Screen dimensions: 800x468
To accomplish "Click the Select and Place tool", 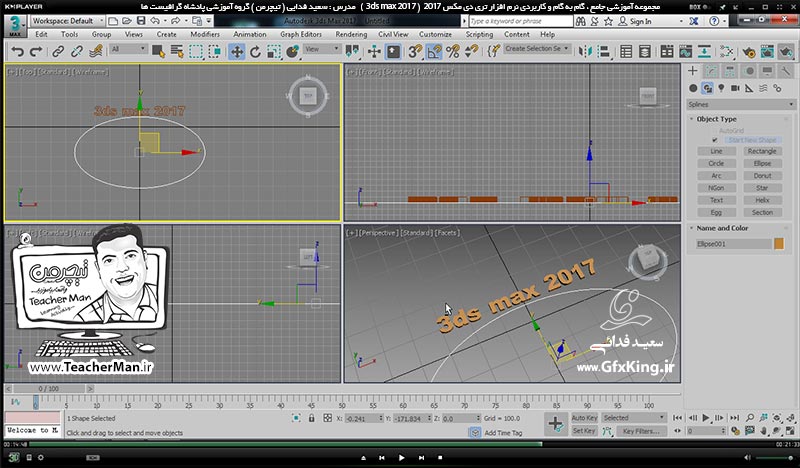I will click(x=292, y=52).
